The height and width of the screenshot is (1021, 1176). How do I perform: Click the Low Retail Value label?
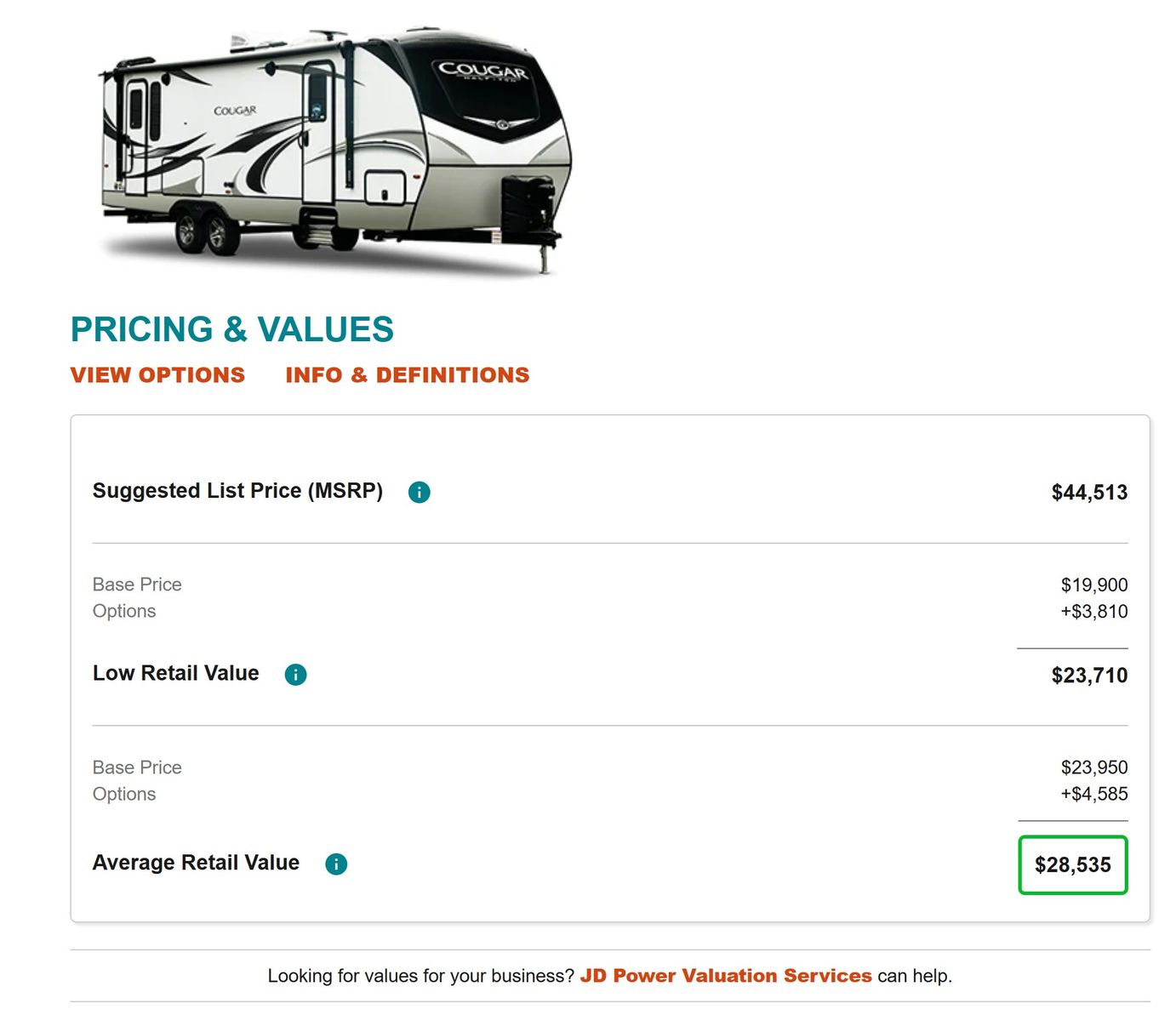pyautogui.click(x=175, y=673)
